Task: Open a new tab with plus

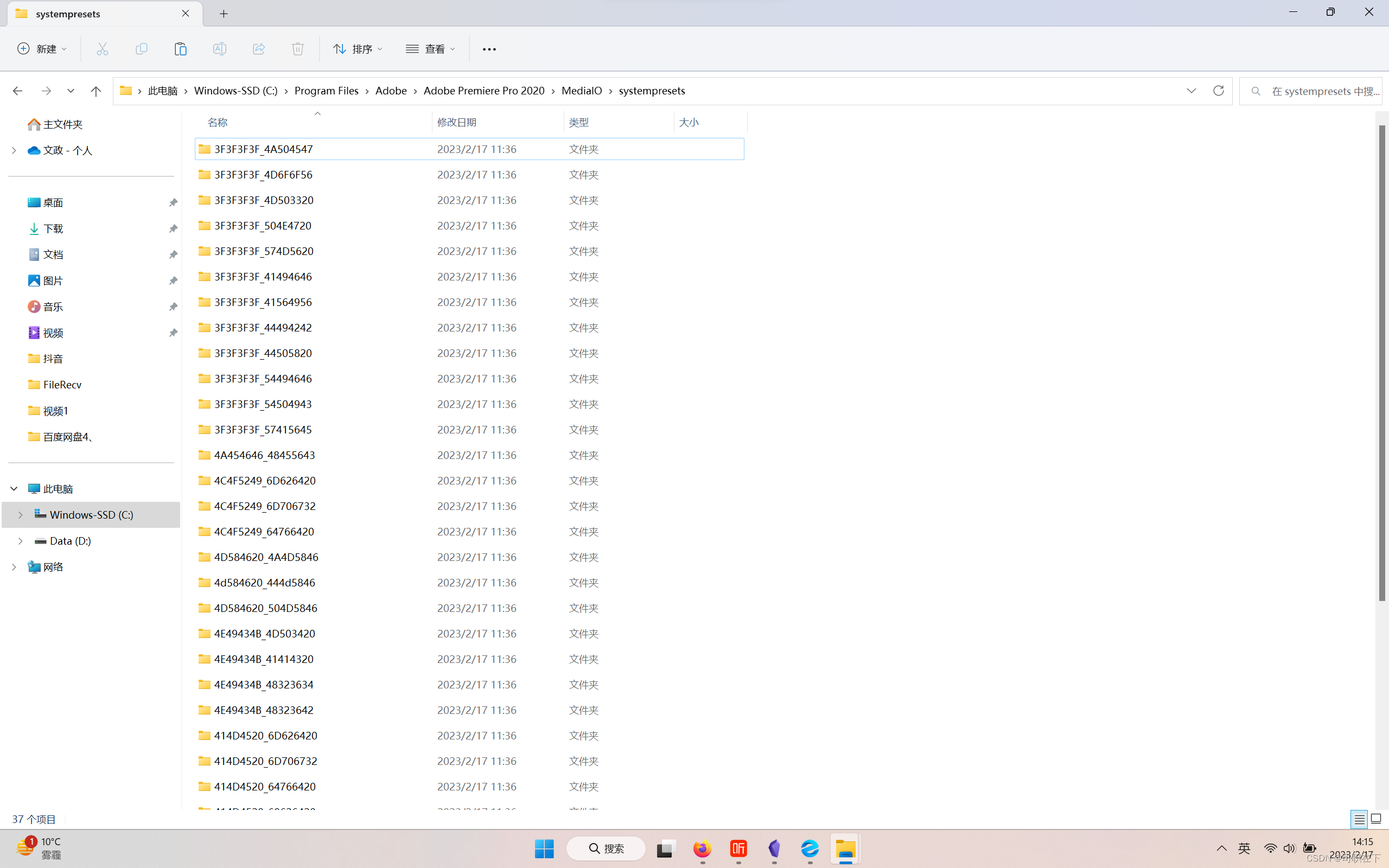Action: click(x=224, y=14)
